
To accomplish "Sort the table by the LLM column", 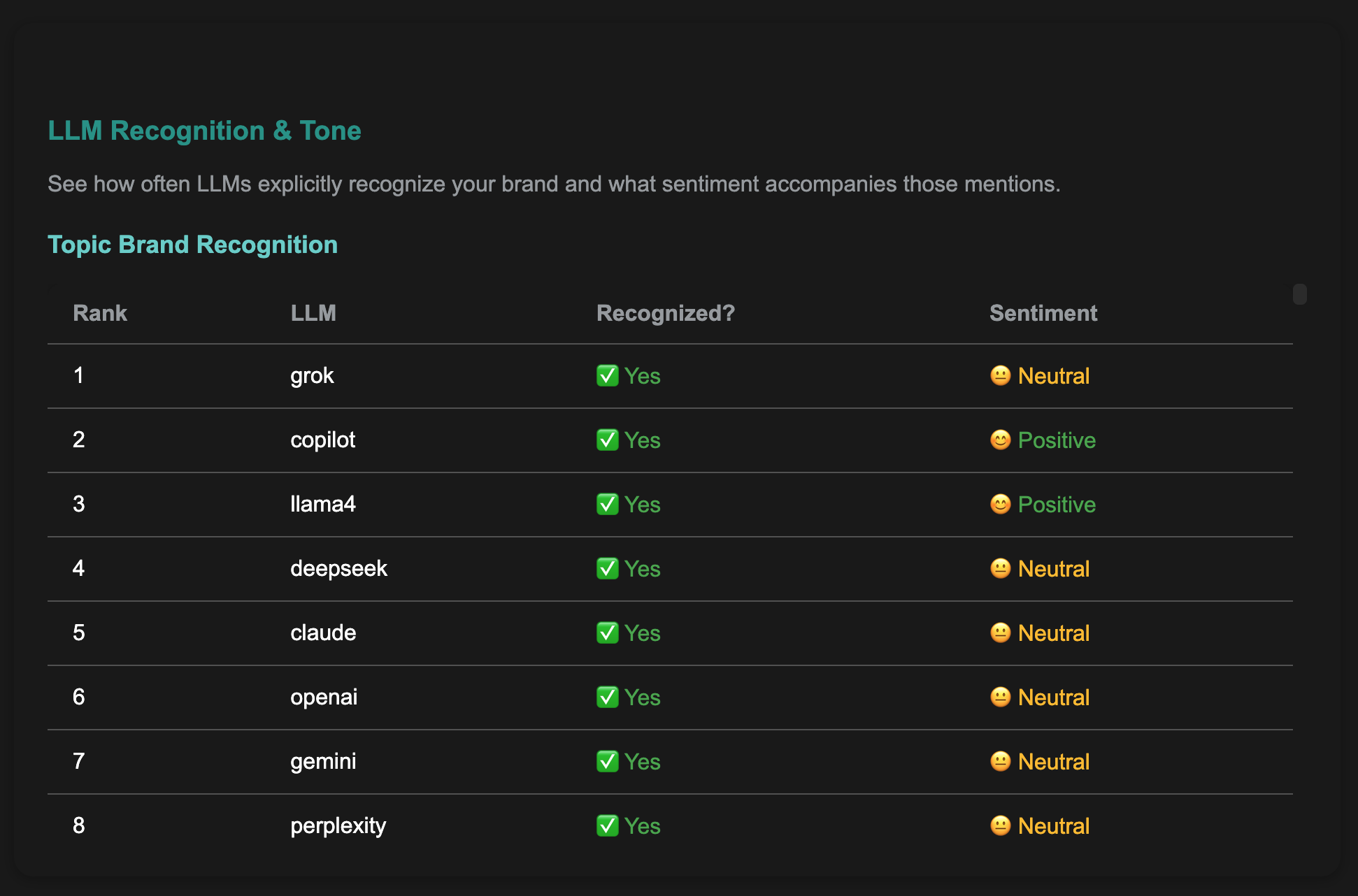I will click(314, 312).
